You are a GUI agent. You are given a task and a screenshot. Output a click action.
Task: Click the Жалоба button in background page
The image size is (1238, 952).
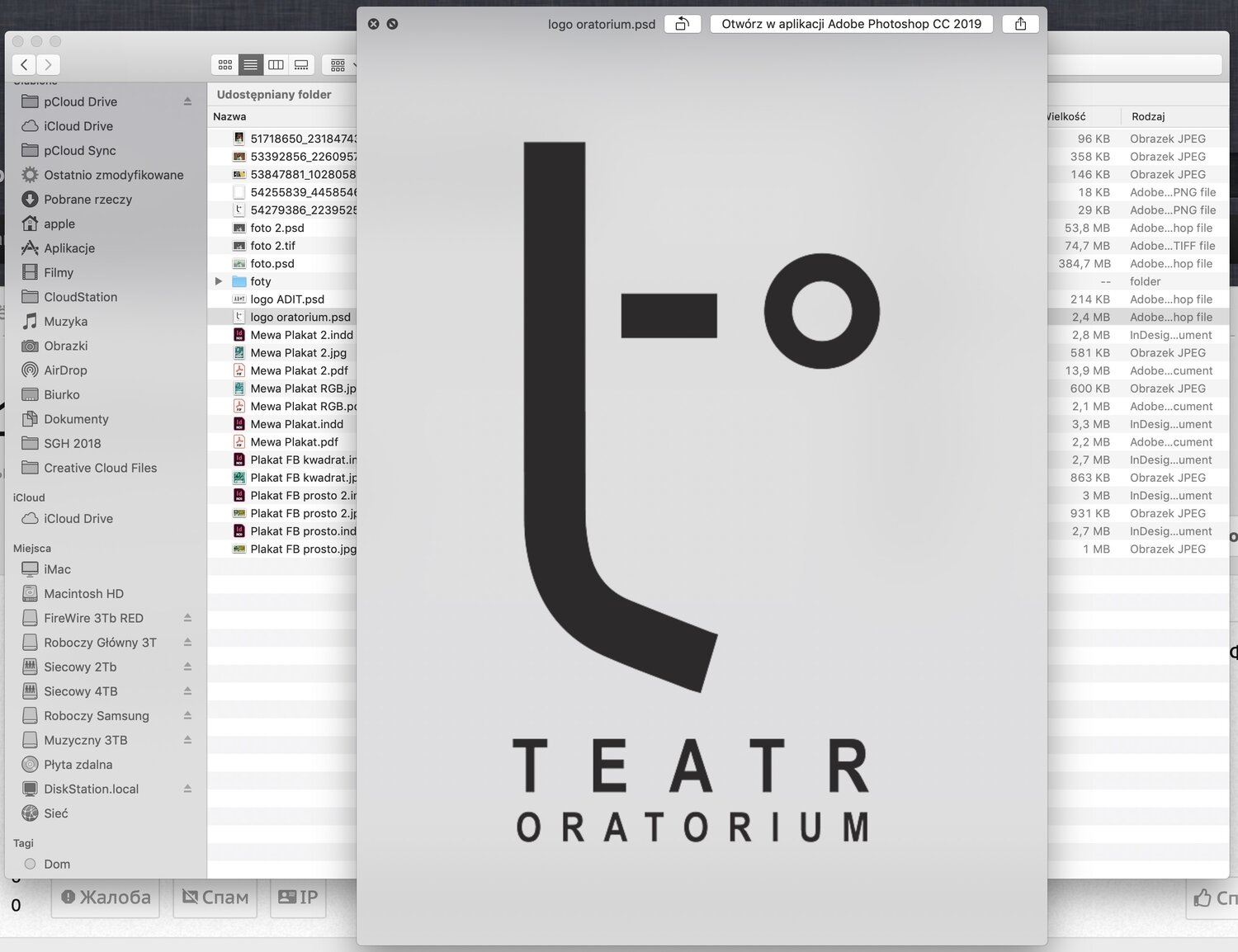(x=106, y=898)
